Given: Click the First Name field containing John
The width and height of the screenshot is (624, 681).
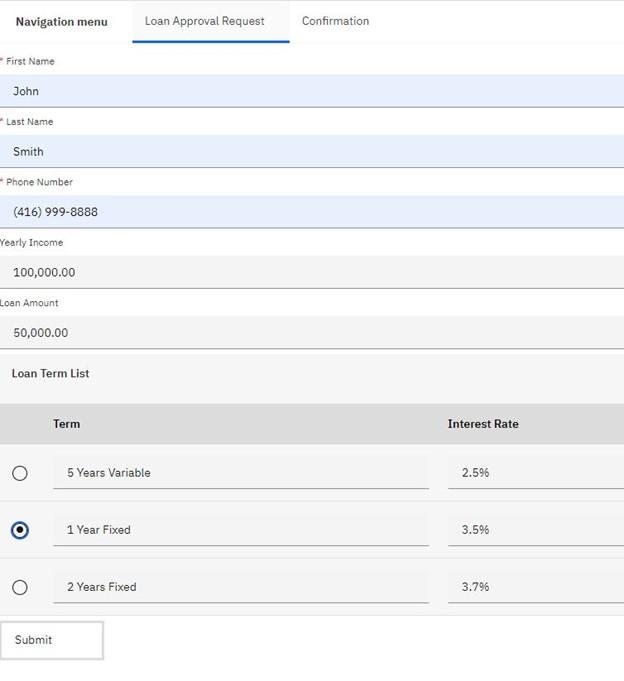Looking at the screenshot, I should click(x=312, y=91).
